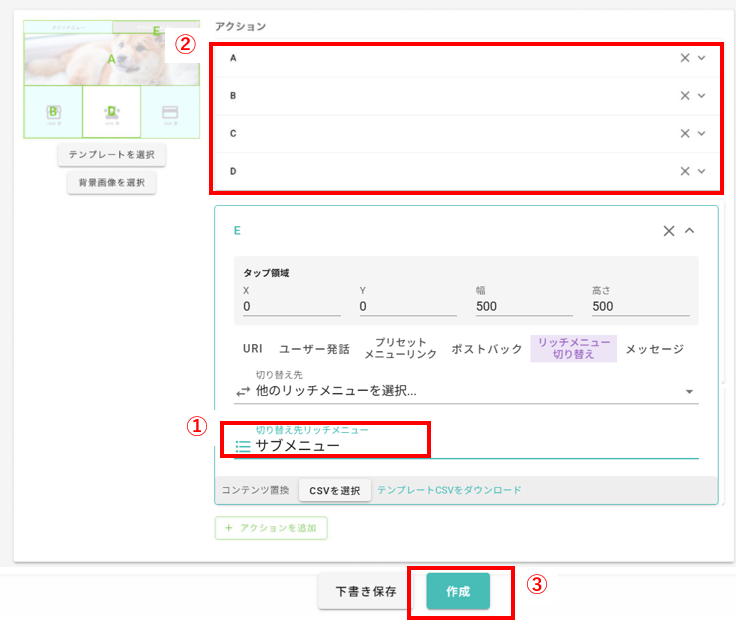Click テンプレートを選択 button

[x=111, y=155]
